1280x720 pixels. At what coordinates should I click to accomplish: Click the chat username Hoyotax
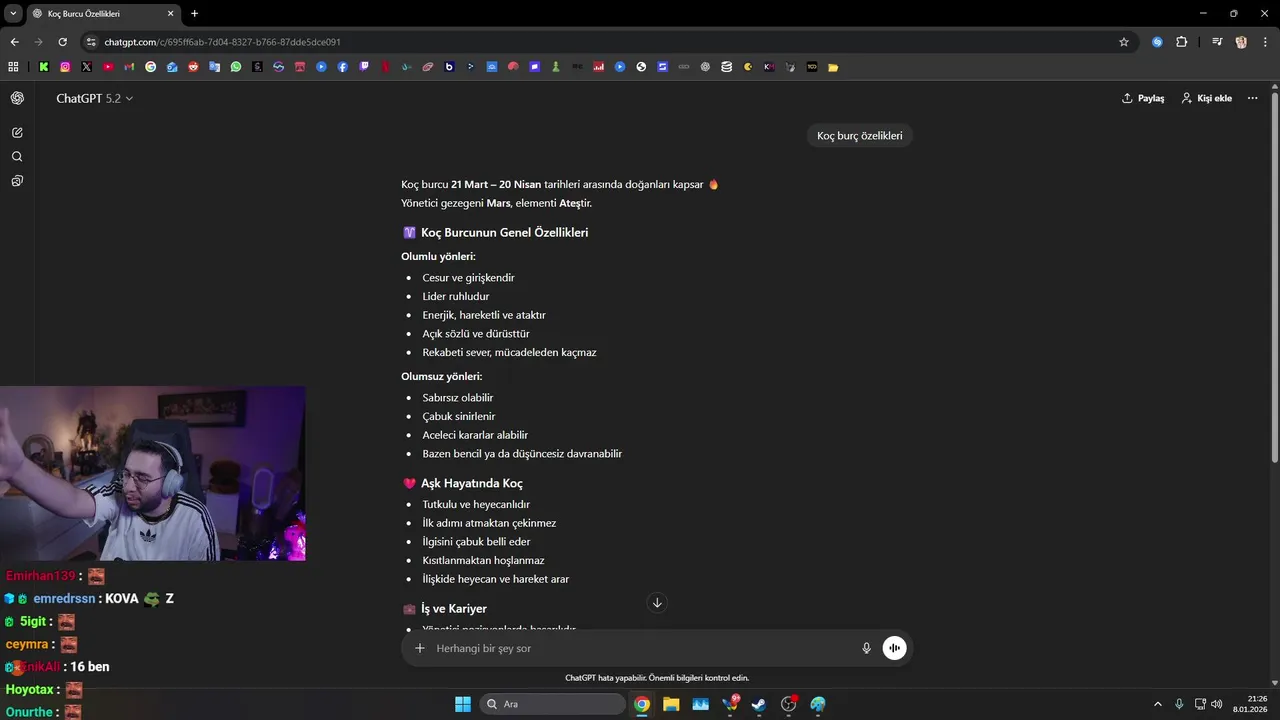pos(29,690)
